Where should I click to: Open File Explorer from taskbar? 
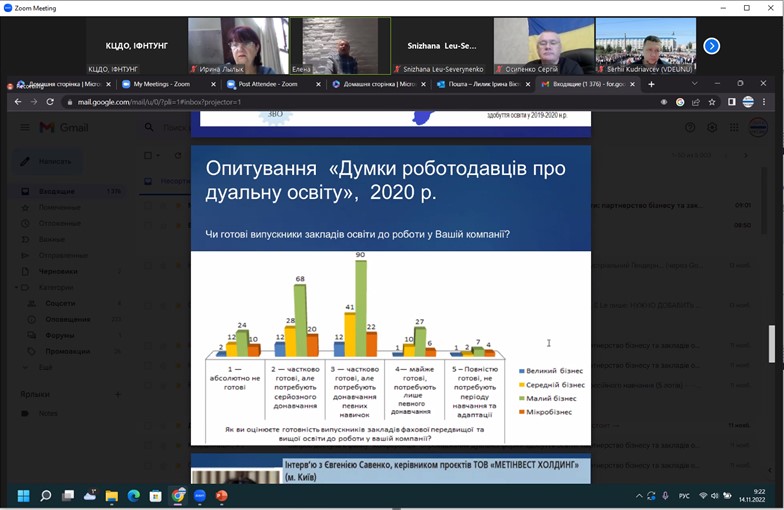[x=112, y=496]
